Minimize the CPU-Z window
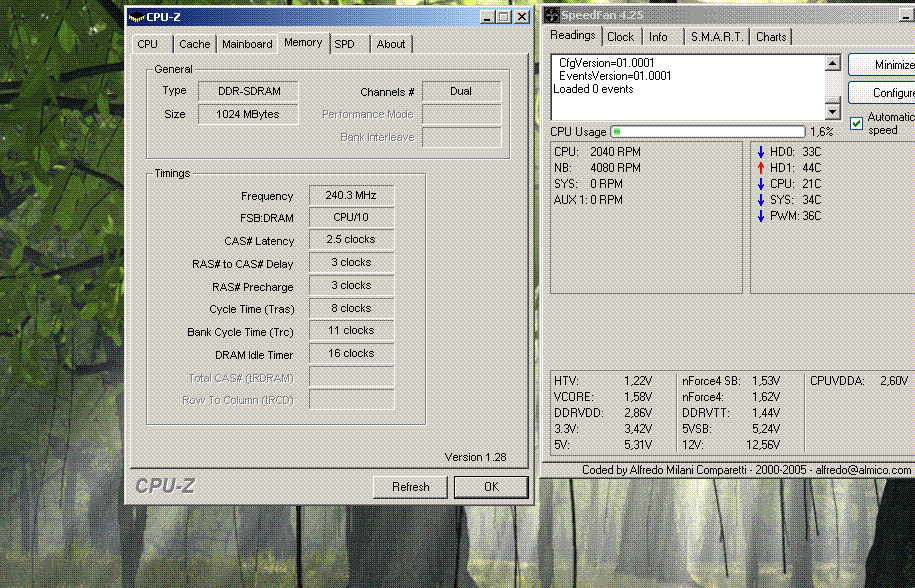Screen dimensions: 915x588 point(487,17)
